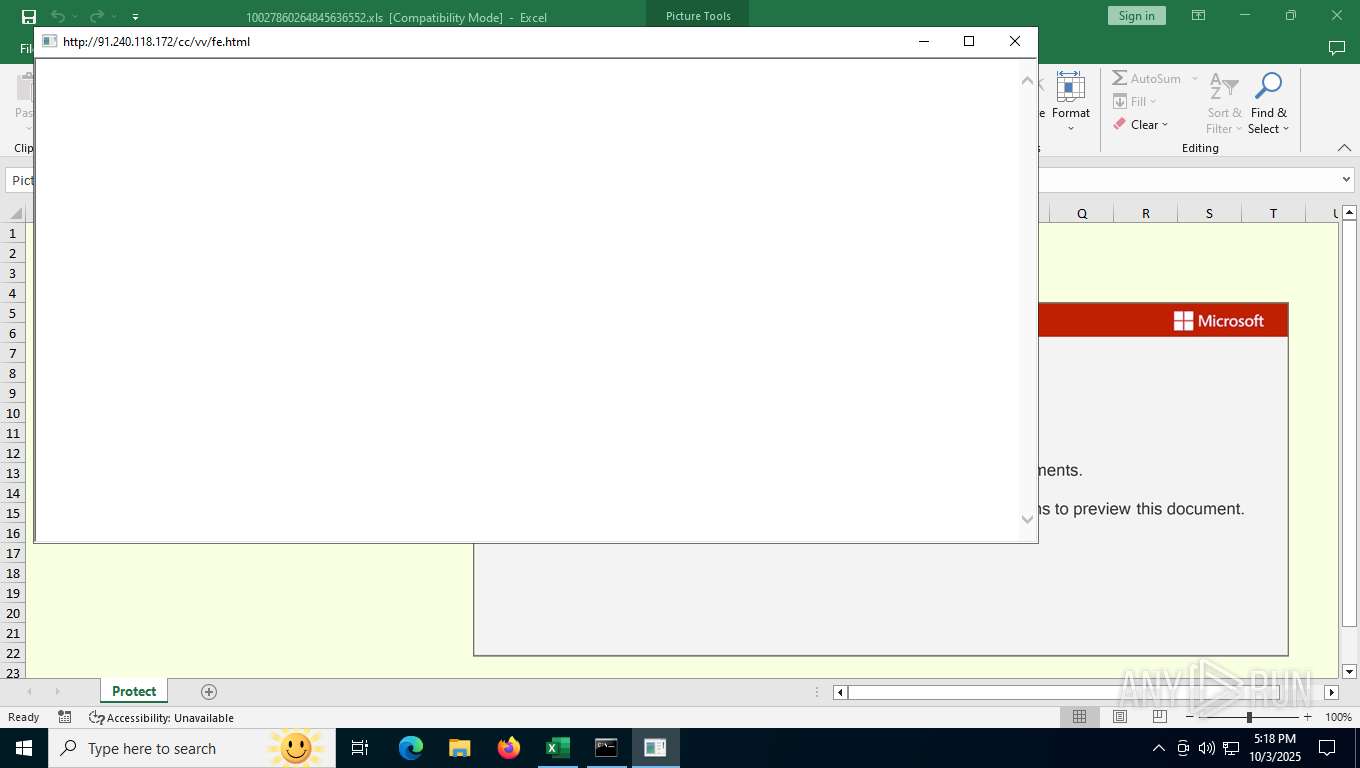Open Sort & Filter menu

tap(1224, 103)
